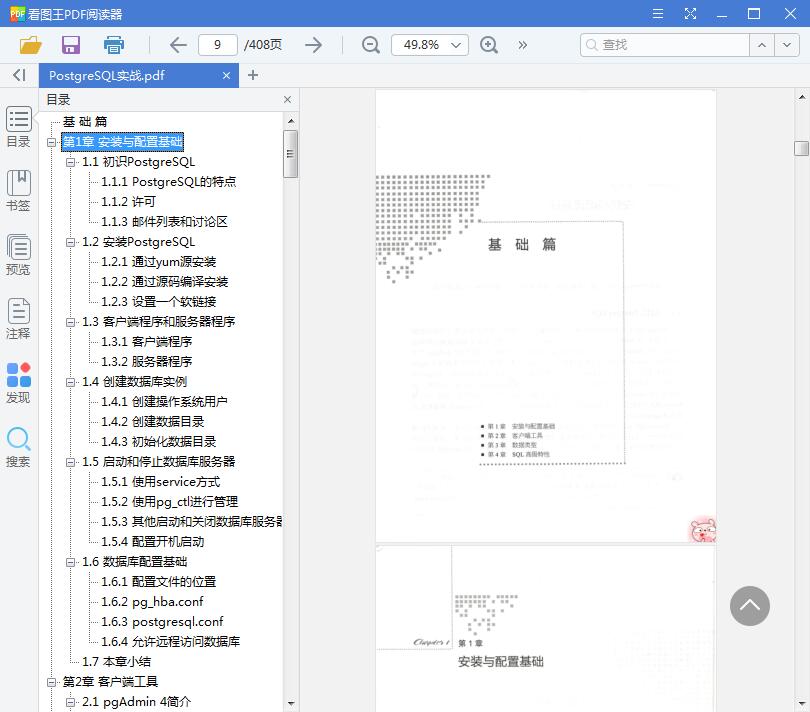Click the back-to-top round arrow button

click(750, 606)
